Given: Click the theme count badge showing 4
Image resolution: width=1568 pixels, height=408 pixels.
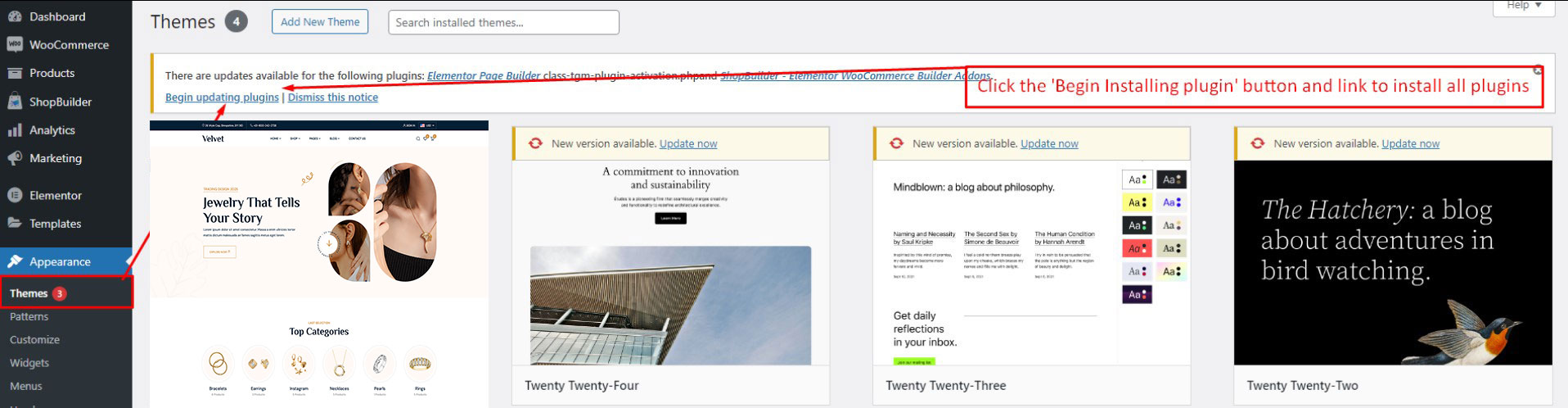Looking at the screenshot, I should (236, 22).
